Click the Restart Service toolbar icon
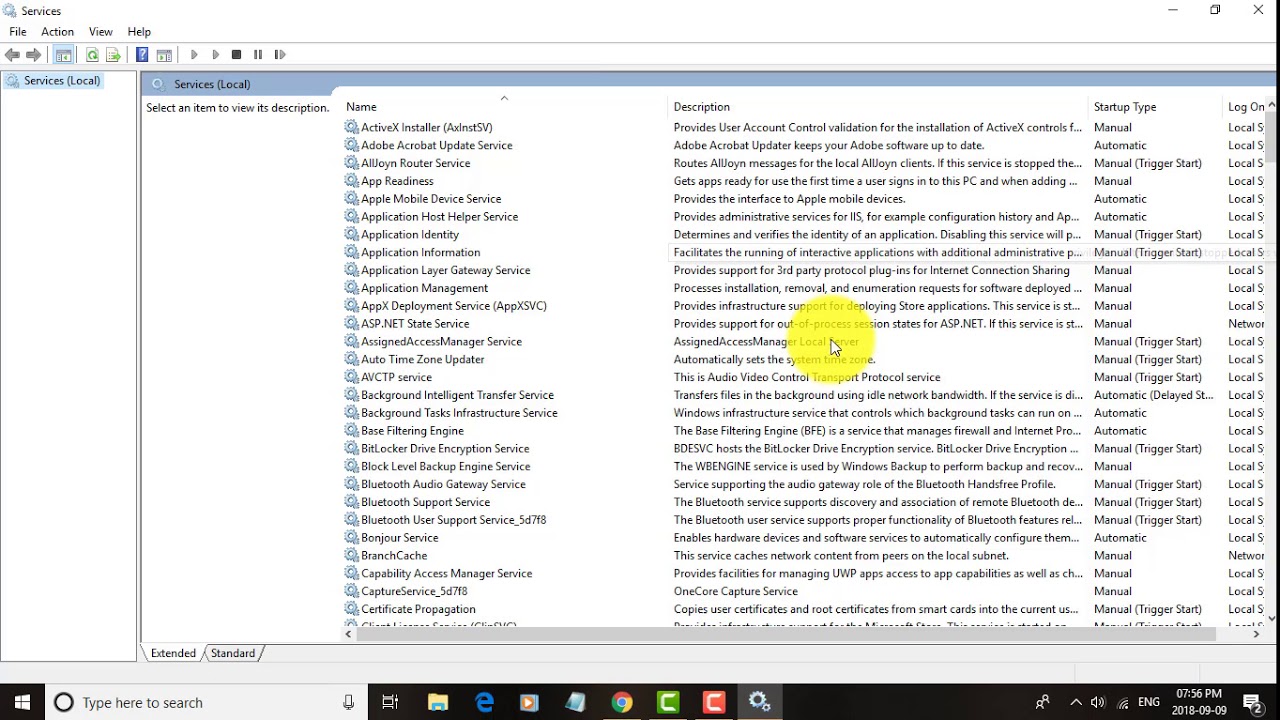 (280, 55)
